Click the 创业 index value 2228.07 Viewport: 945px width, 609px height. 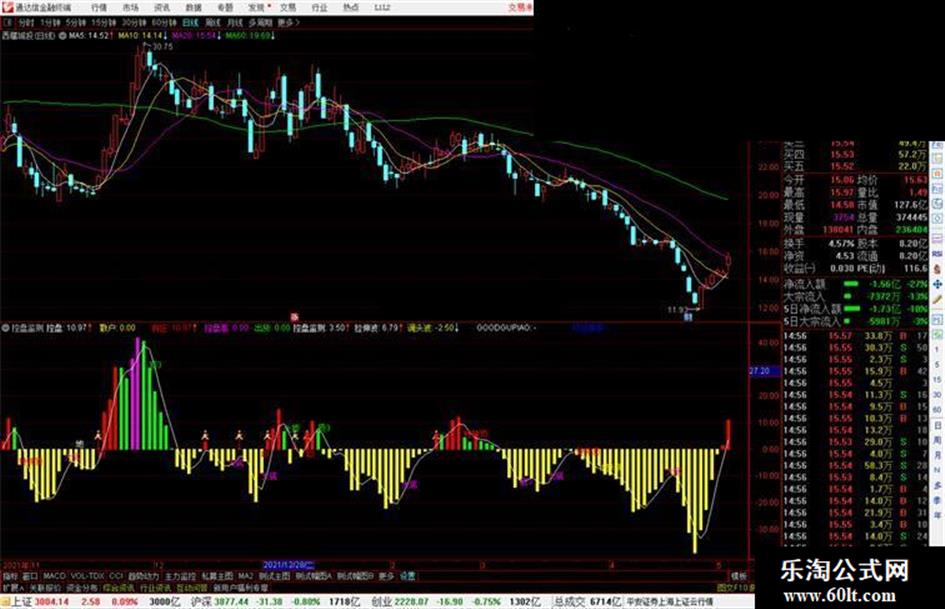pyautogui.click(x=412, y=601)
